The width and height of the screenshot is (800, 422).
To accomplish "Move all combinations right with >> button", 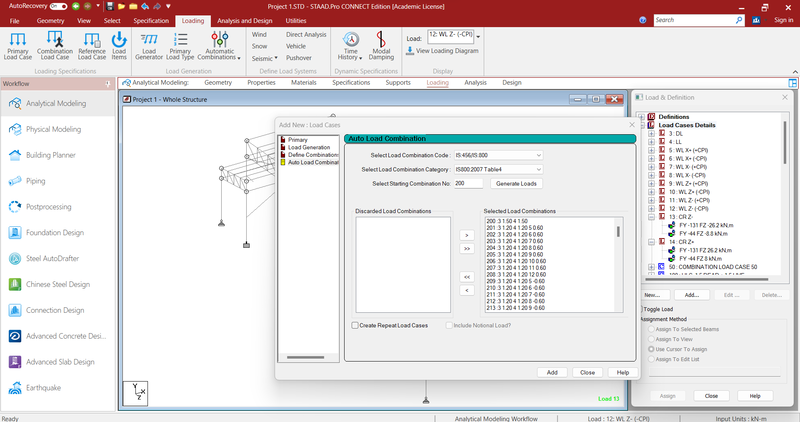I will click(467, 249).
